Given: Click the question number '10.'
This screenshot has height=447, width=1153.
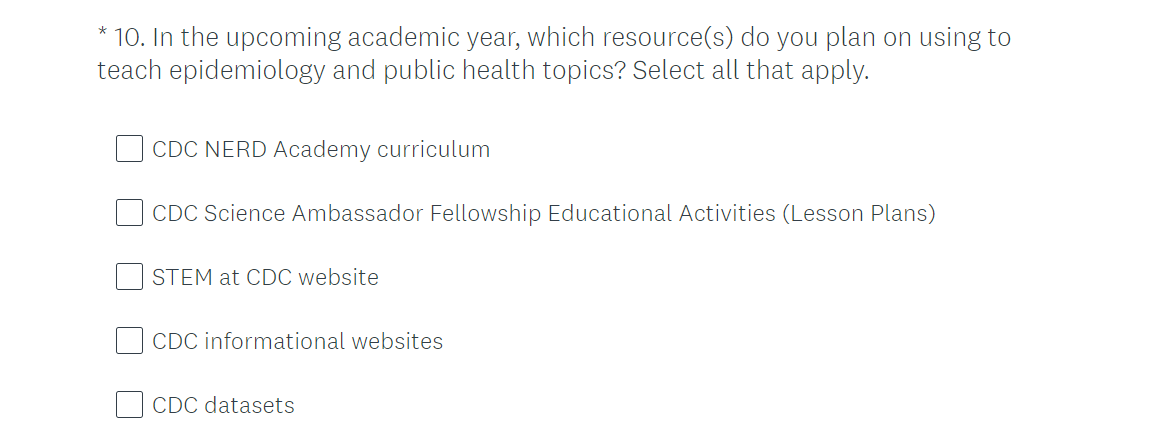Looking at the screenshot, I should coord(129,38).
